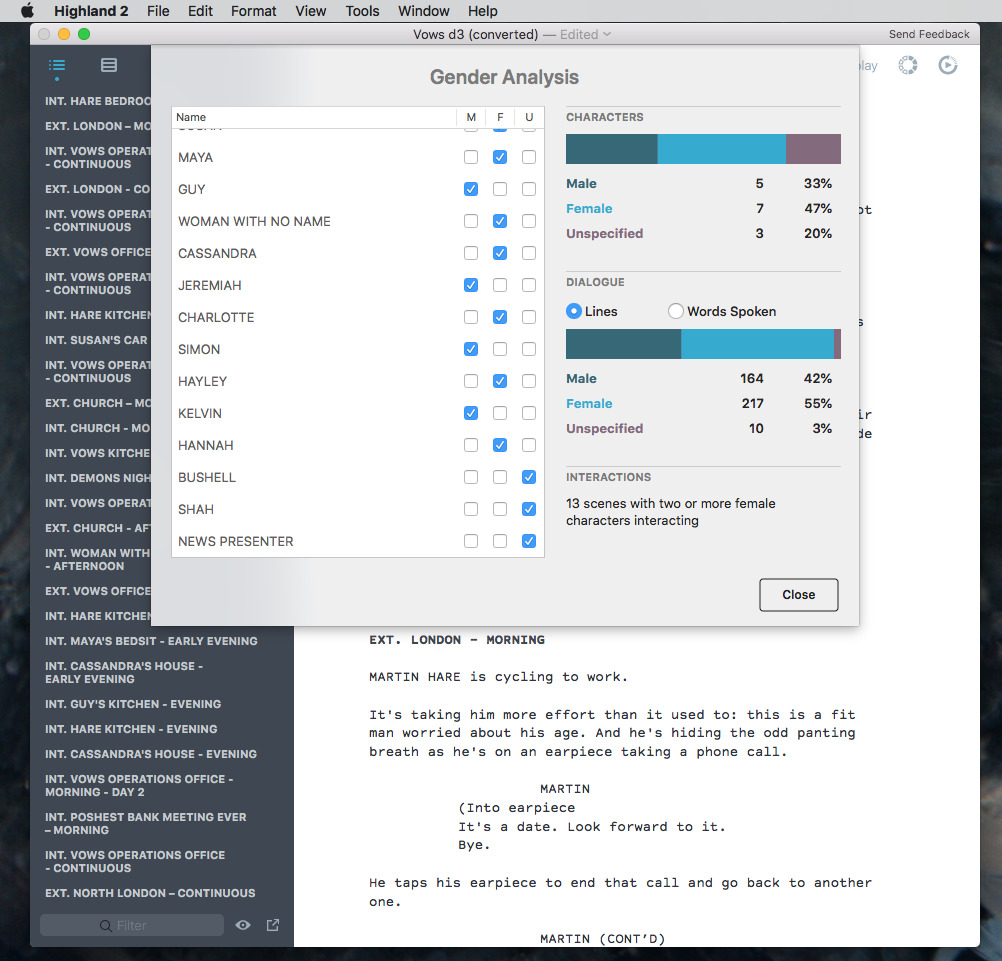Click the Male segment of Characters bar
Screen dimensions: 1002x961
tap(612, 149)
